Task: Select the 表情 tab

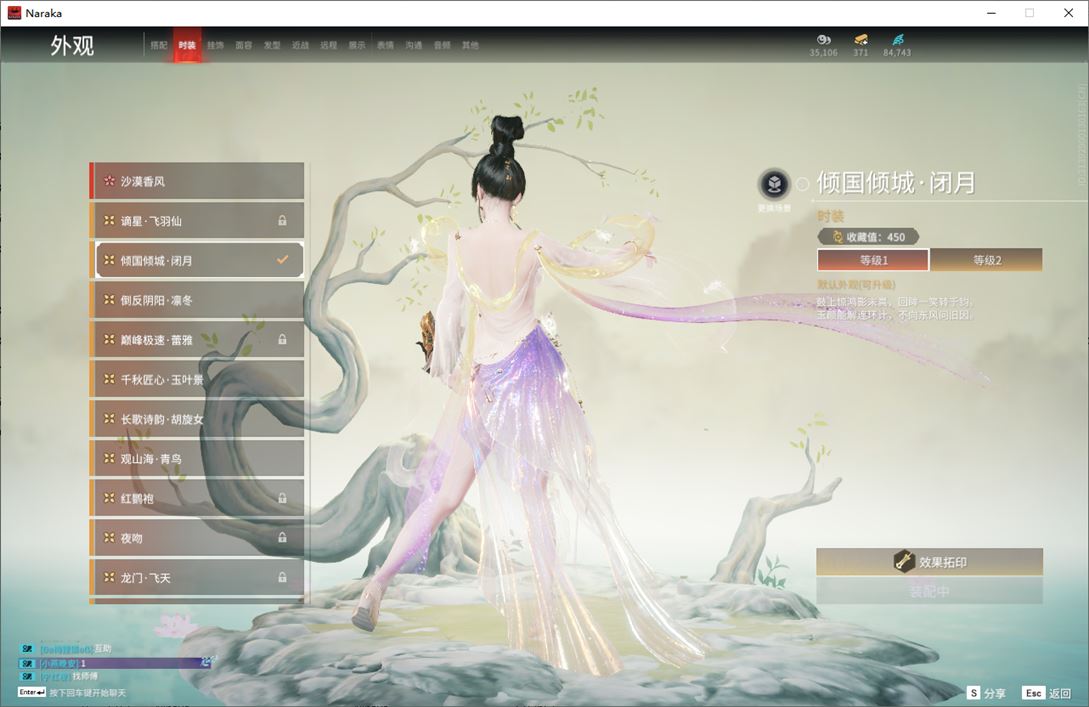Action: [385, 45]
